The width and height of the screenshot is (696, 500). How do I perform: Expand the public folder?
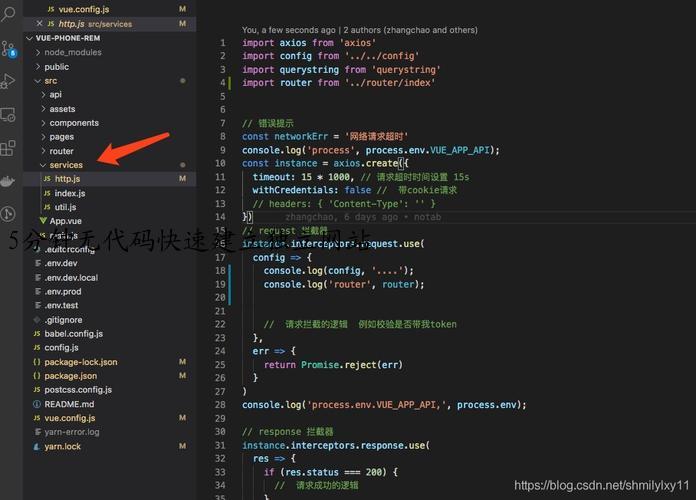[56, 67]
